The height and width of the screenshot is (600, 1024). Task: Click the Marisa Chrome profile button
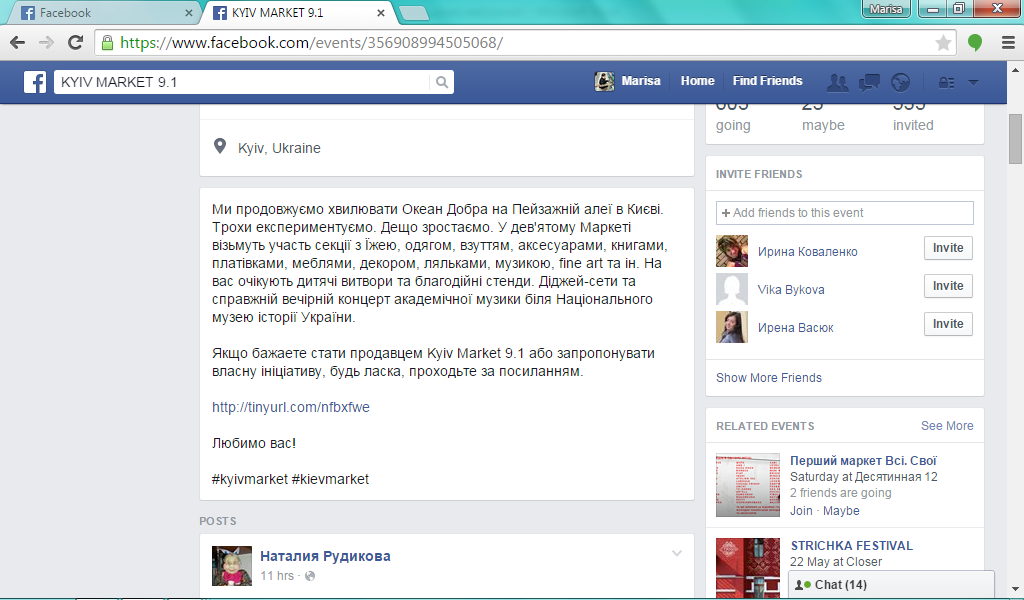click(x=886, y=9)
